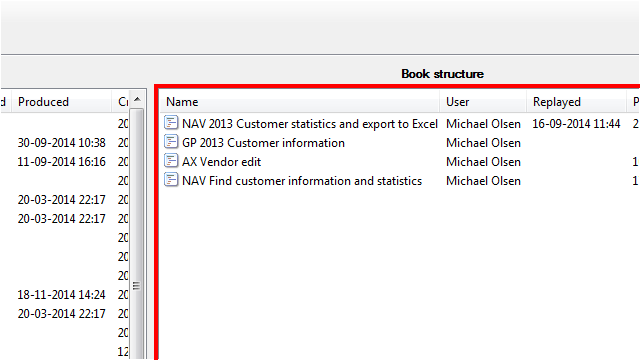Screen dimensions: 640x360
Task: Click Michael Olsen in NAV Find customer row
Action: pos(483,181)
